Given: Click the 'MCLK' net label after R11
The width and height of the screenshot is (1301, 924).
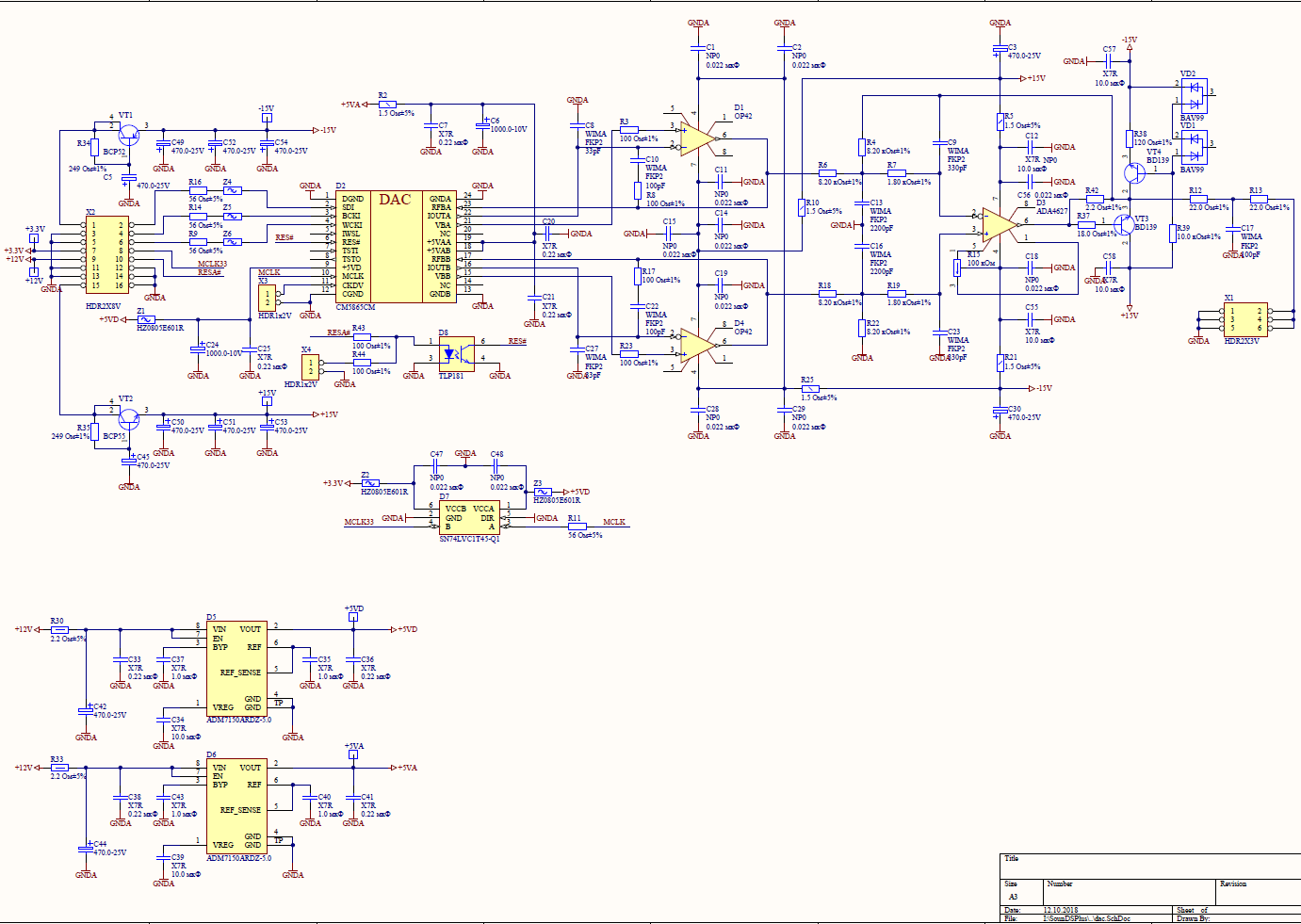Looking at the screenshot, I should pos(614,522).
